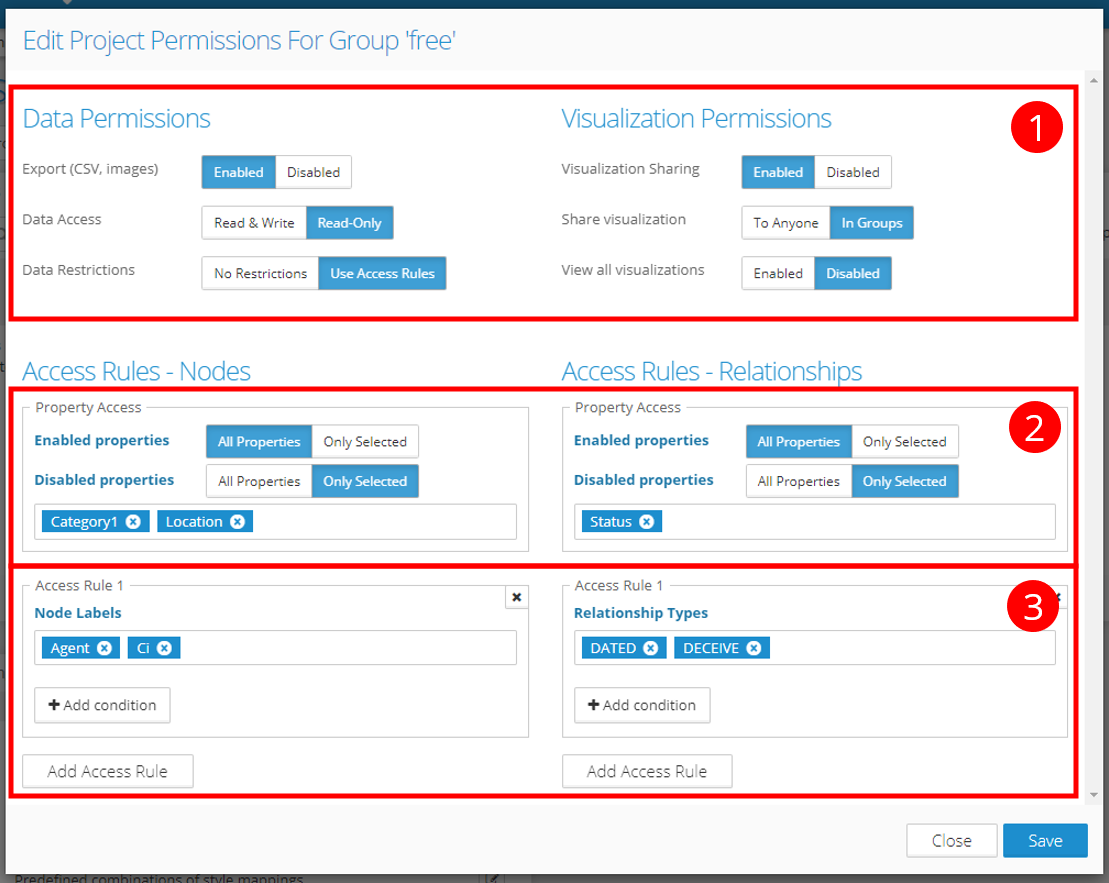
Task: Add condition to relationship access rule
Action: (x=642, y=705)
